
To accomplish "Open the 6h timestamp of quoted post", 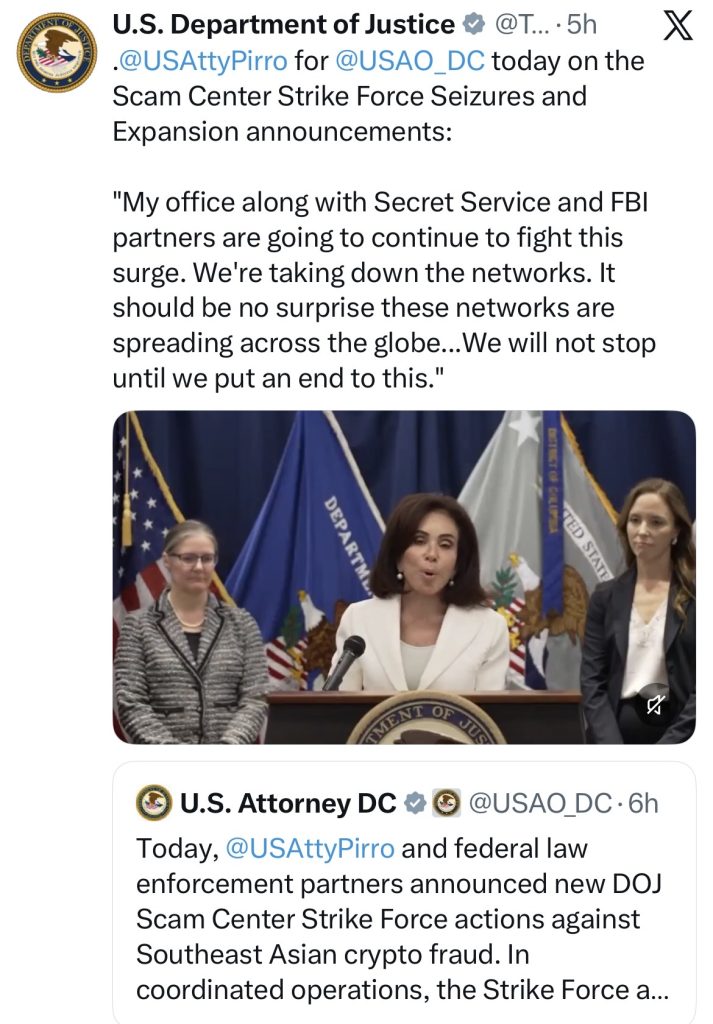I will (644, 803).
